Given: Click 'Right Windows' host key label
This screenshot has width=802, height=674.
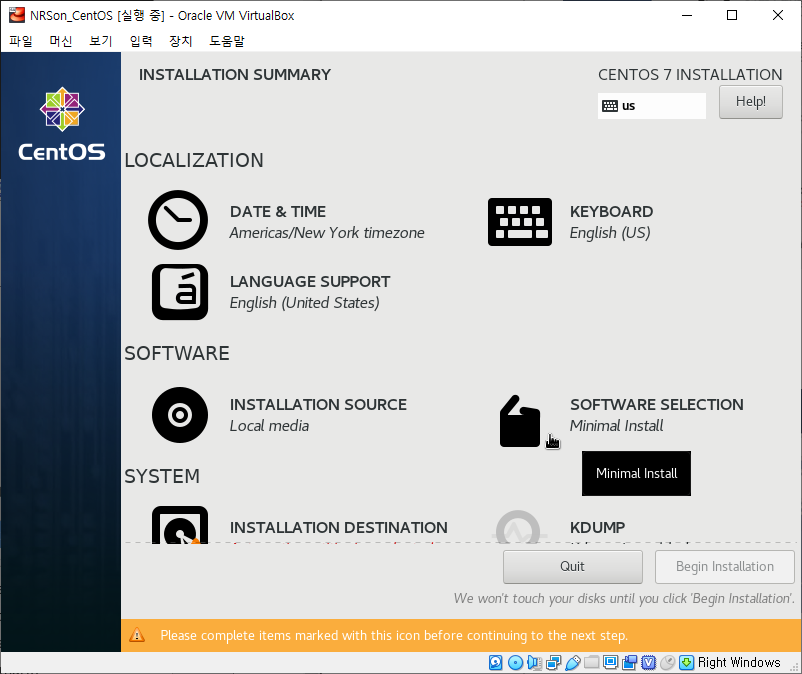Looking at the screenshot, I should pos(739,663).
